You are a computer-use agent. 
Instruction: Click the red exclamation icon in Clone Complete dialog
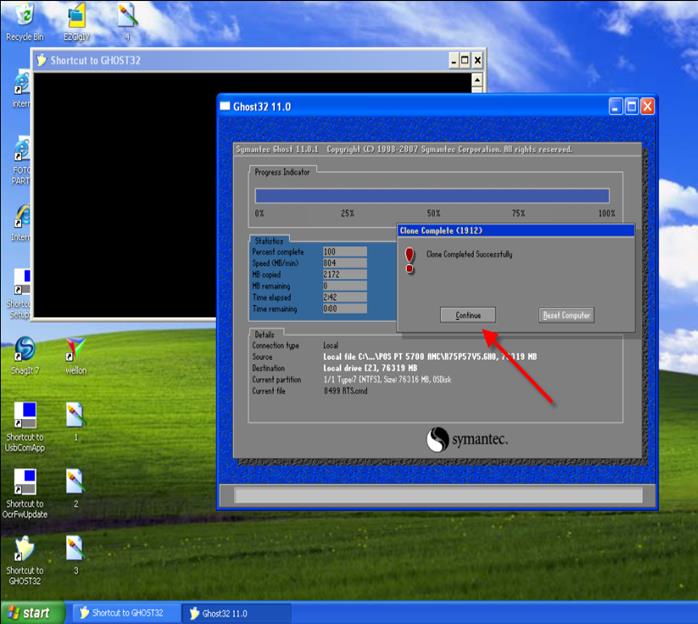pyautogui.click(x=410, y=260)
